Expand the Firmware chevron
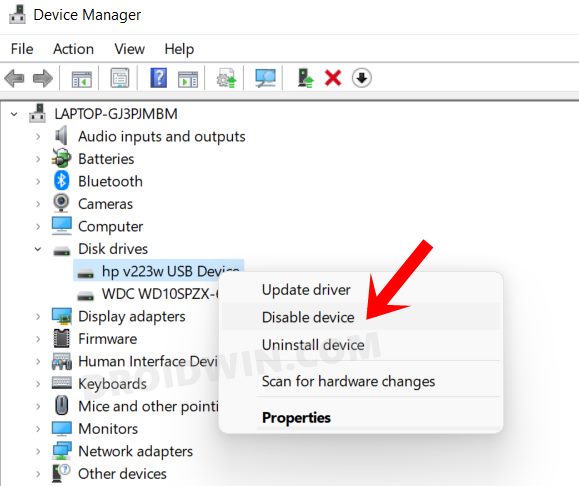Image resolution: width=579 pixels, height=486 pixels. point(38,339)
